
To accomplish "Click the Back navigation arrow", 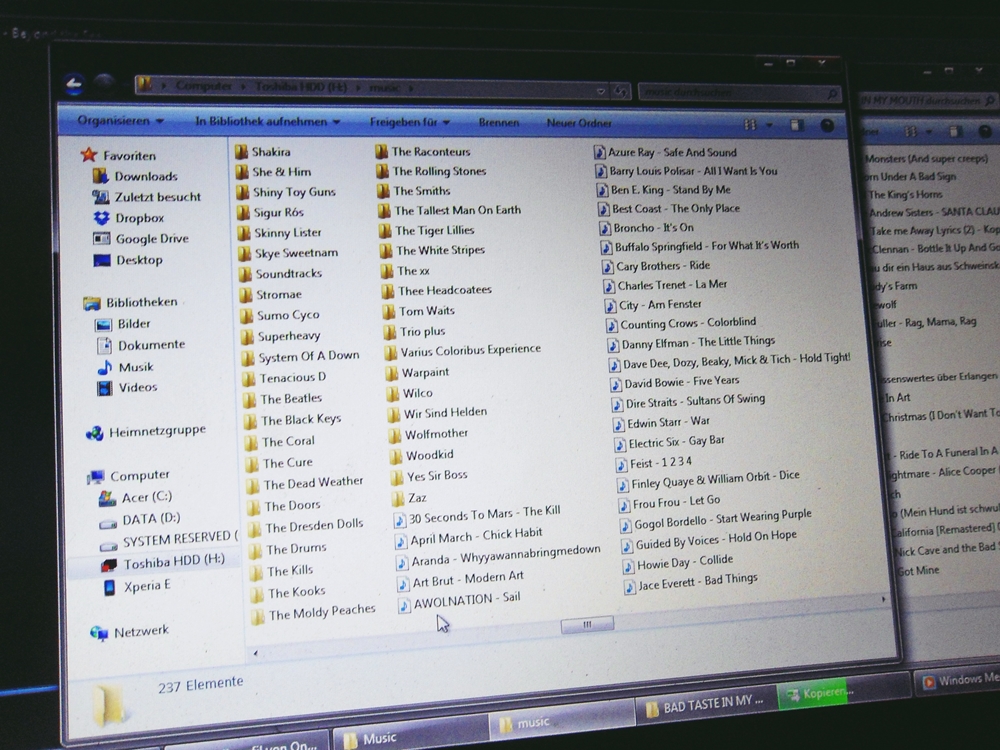I will pyautogui.click(x=73, y=84).
